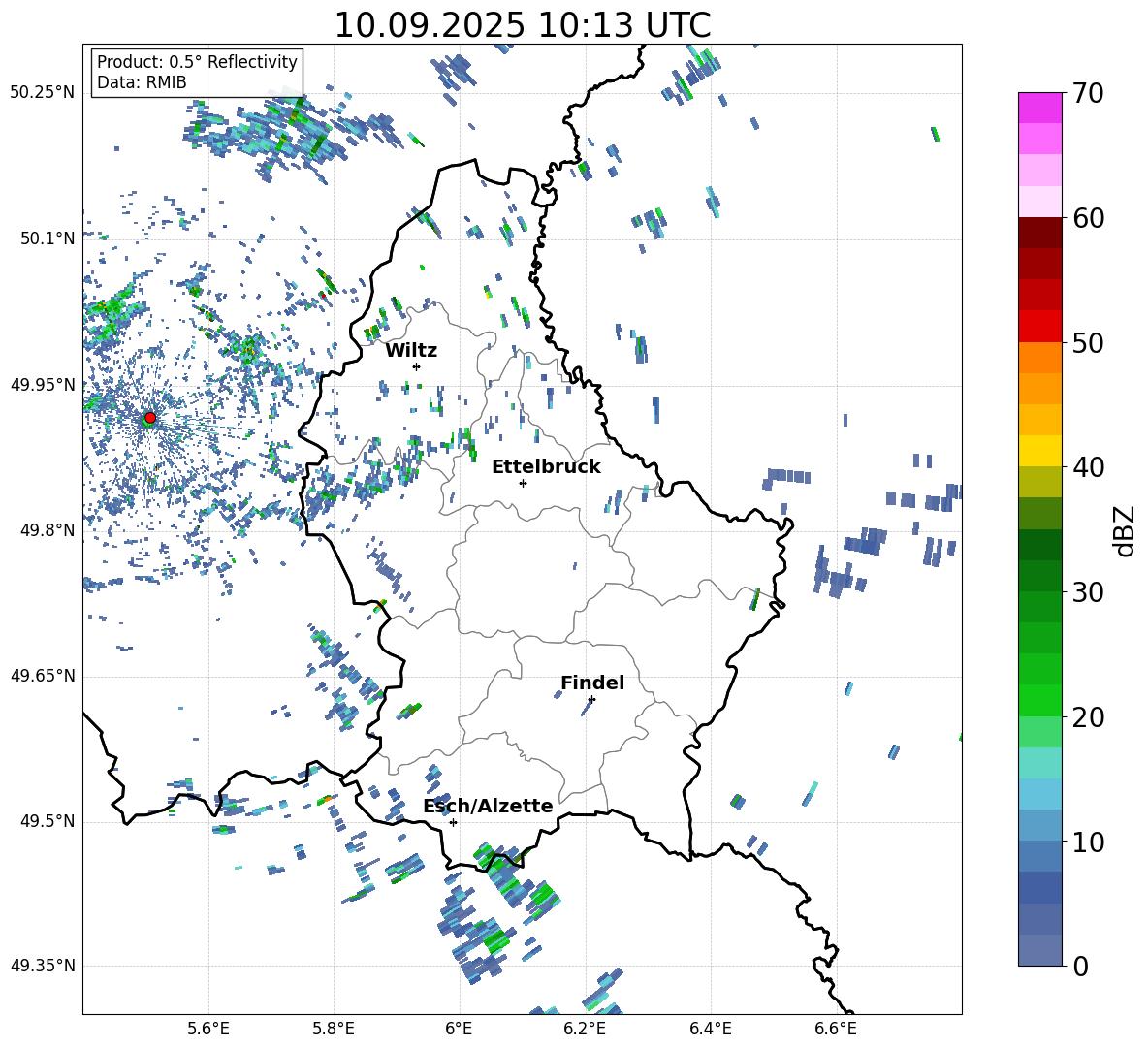The height and width of the screenshot is (1048, 1148).
Task: Click the cyan colorbar segment below 20
Action: (x=1039, y=763)
